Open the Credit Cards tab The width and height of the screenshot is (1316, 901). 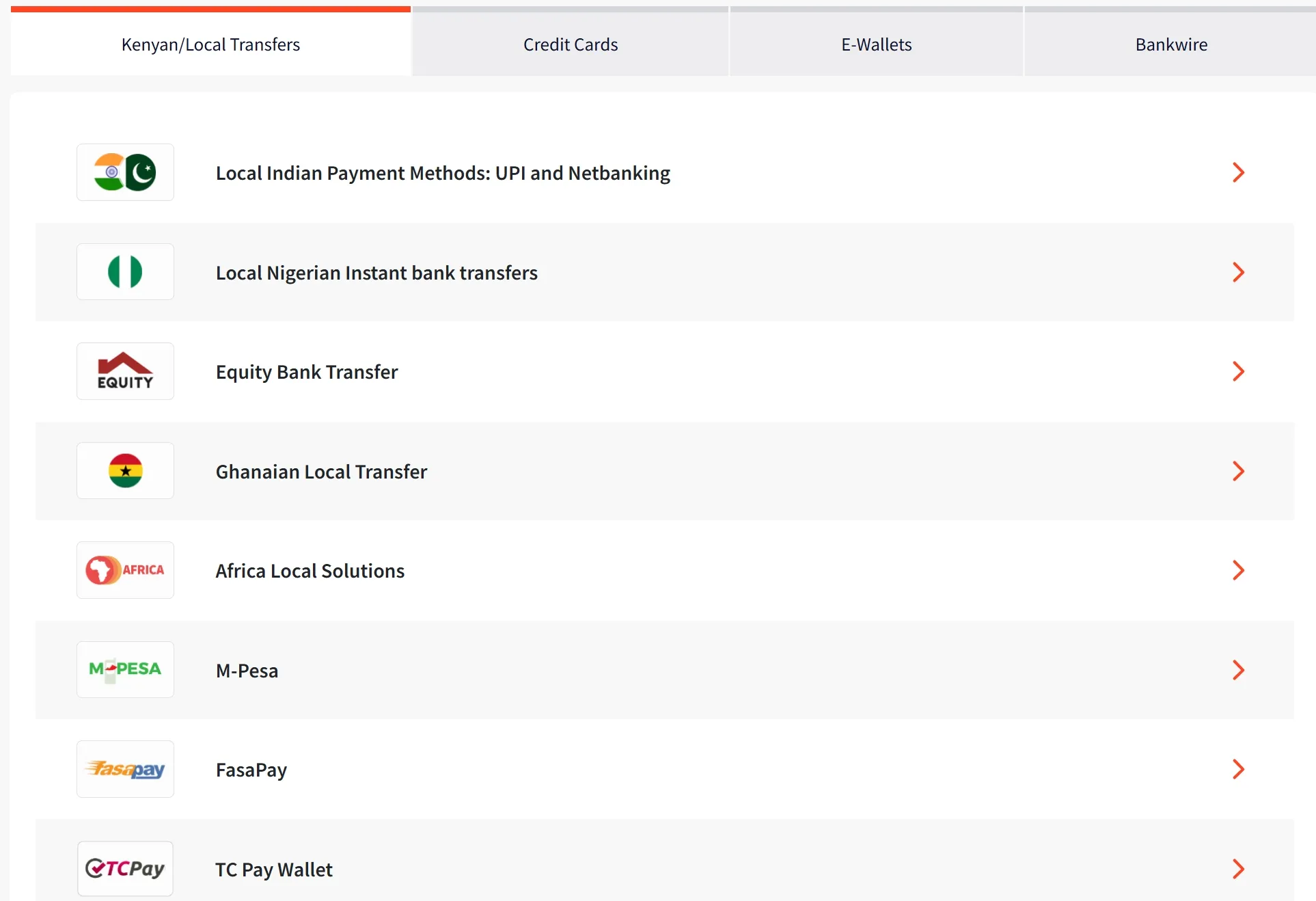tap(571, 42)
